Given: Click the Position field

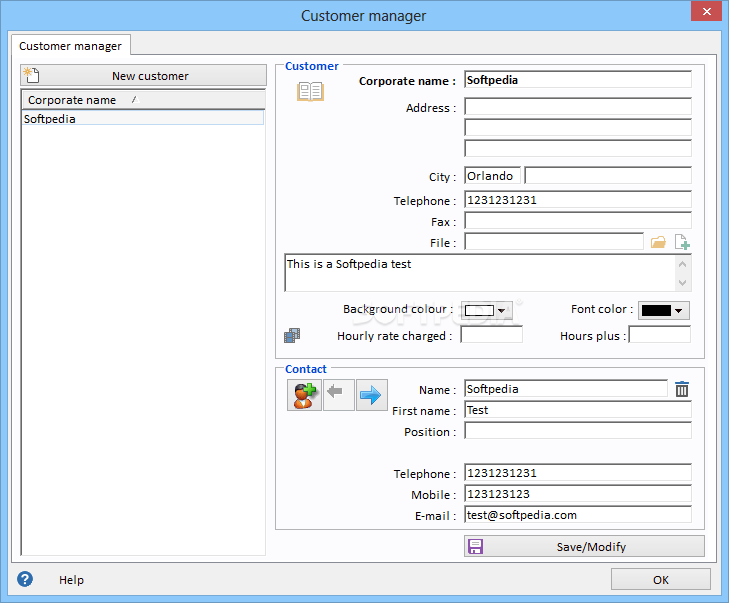Looking at the screenshot, I should pyautogui.click(x=578, y=431).
